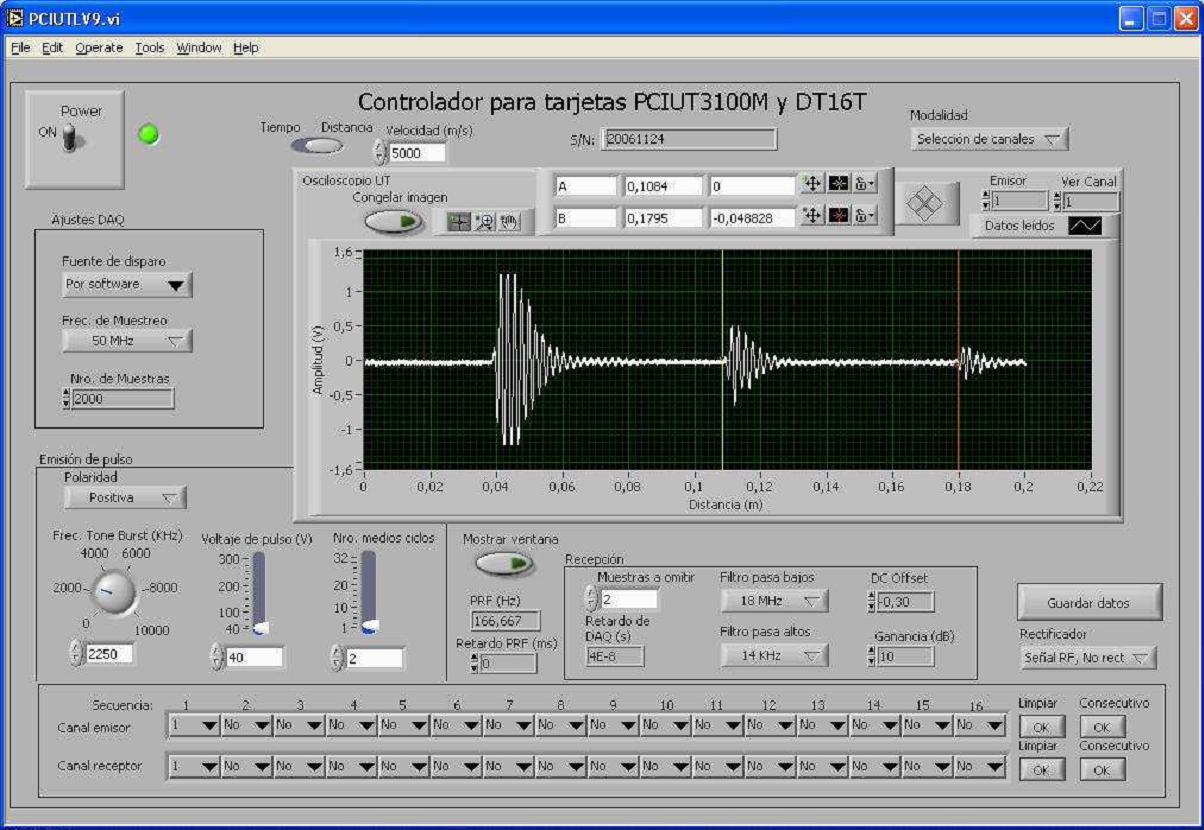Click cursor A lock icon
The image size is (1204, 830).
tap(864, 185)
